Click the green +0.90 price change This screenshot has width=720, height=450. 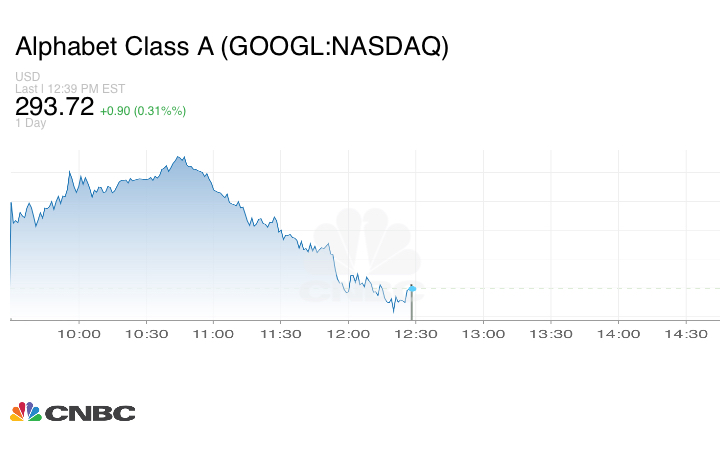[143, 110]
